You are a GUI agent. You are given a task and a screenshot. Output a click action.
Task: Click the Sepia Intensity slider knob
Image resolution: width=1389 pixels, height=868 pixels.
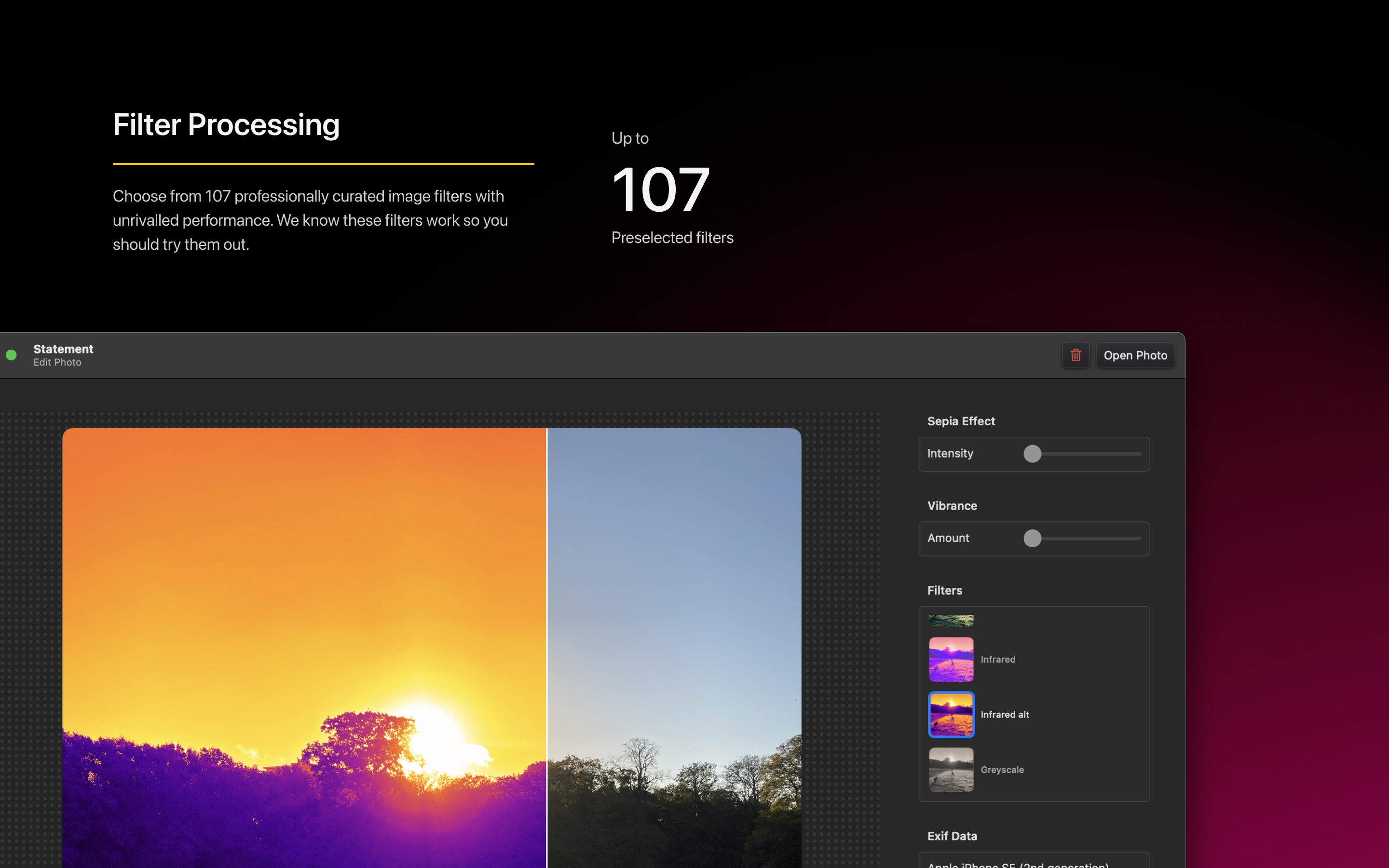(x=1032, y=453)
